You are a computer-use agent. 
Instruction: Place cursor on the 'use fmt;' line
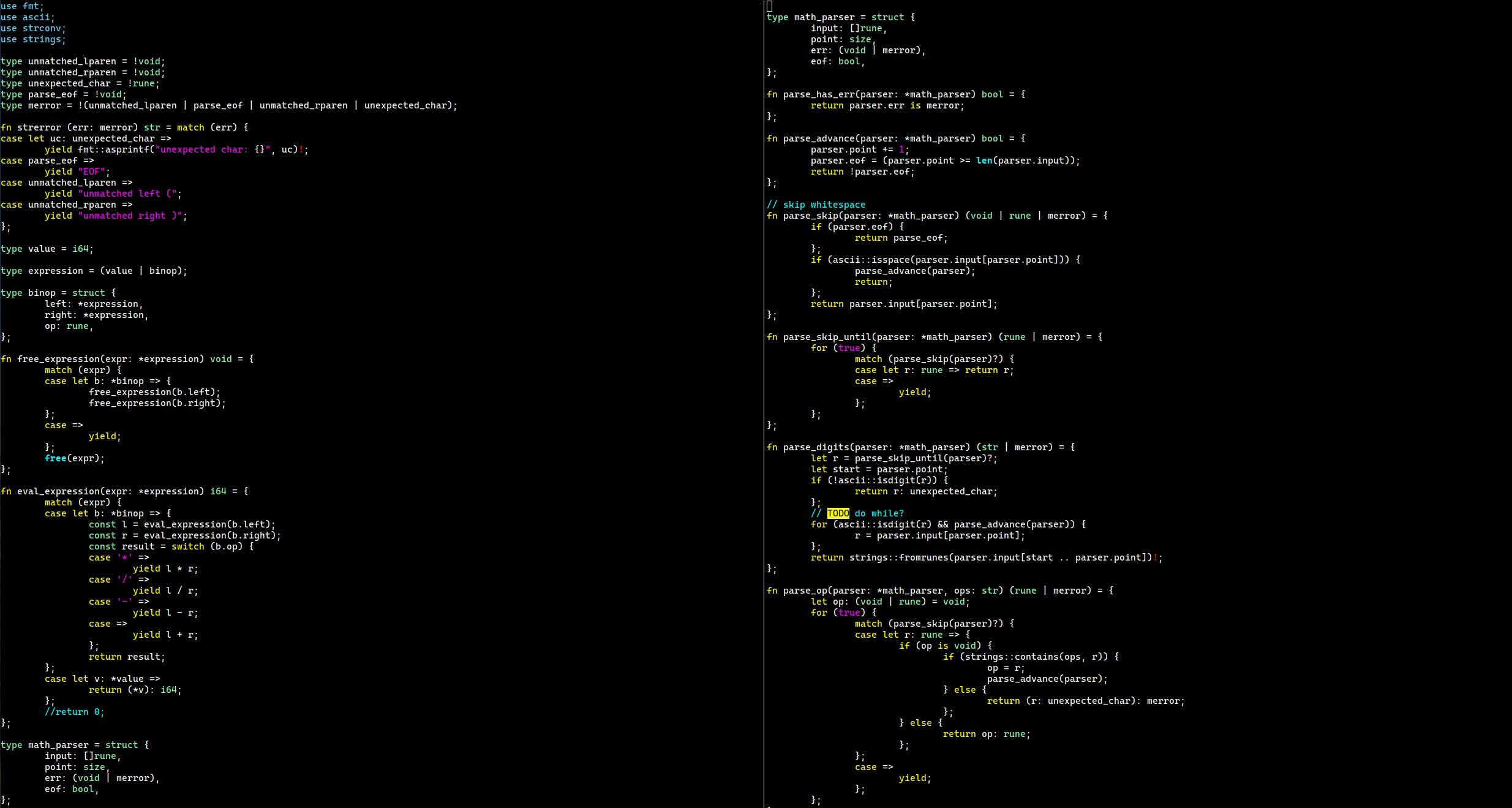tap(22, 6)
